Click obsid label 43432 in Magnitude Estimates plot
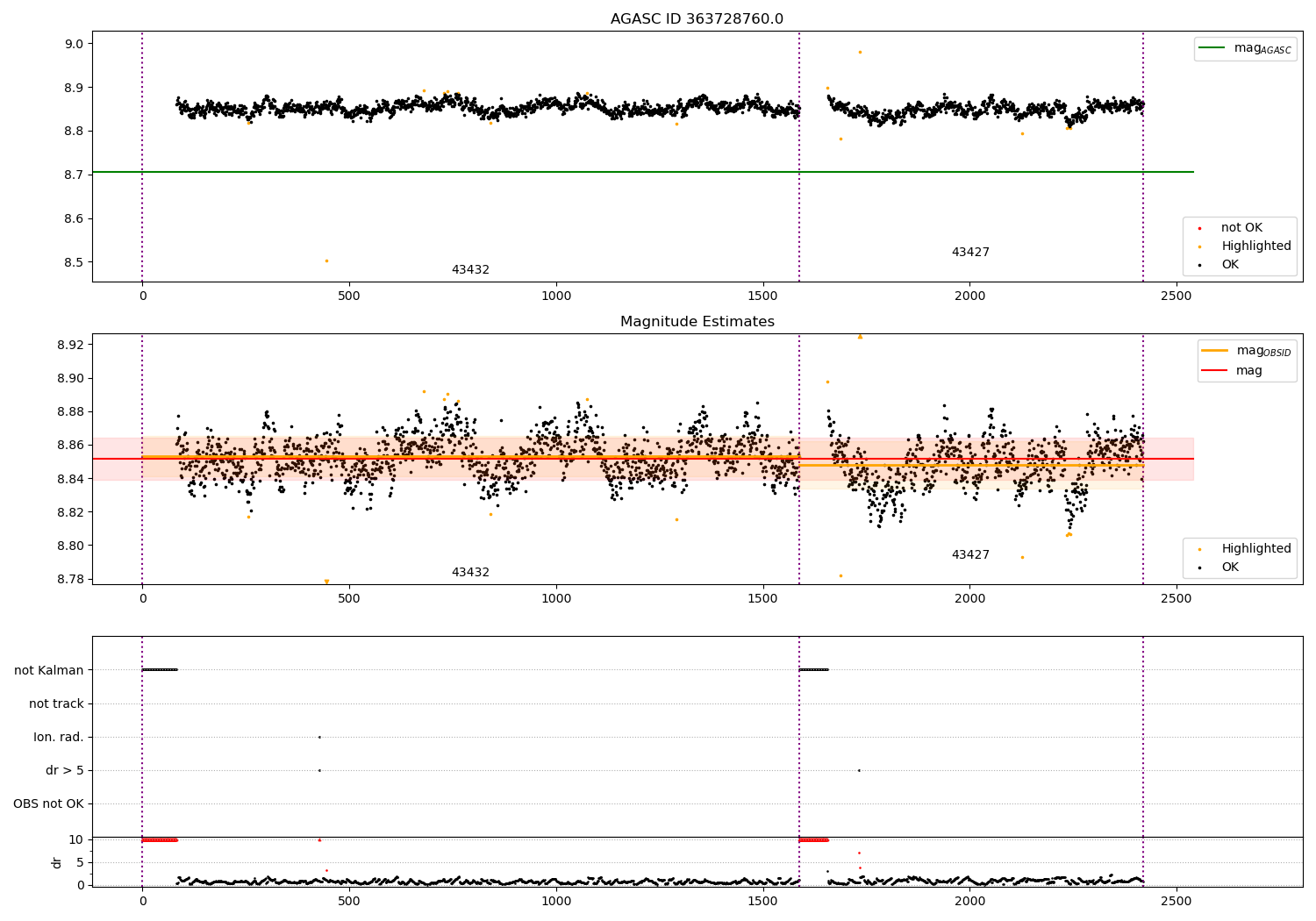Viewport: 1316px width, 921px height. coord(470,573)
